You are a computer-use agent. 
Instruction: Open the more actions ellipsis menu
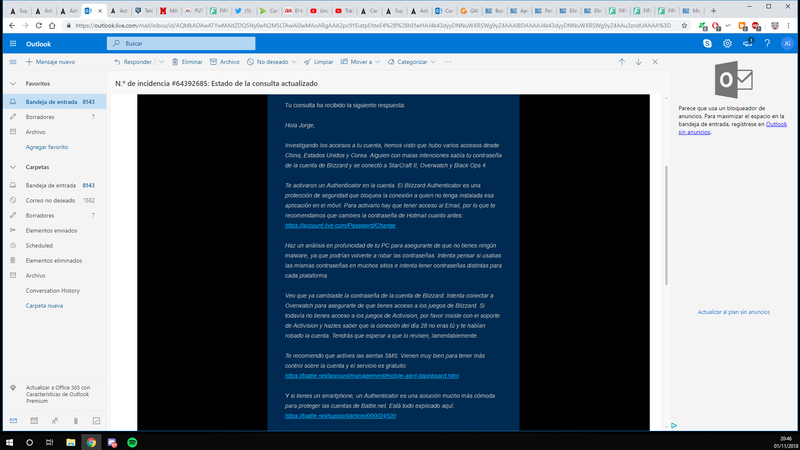pyautogui.click(x=447, y=62)
